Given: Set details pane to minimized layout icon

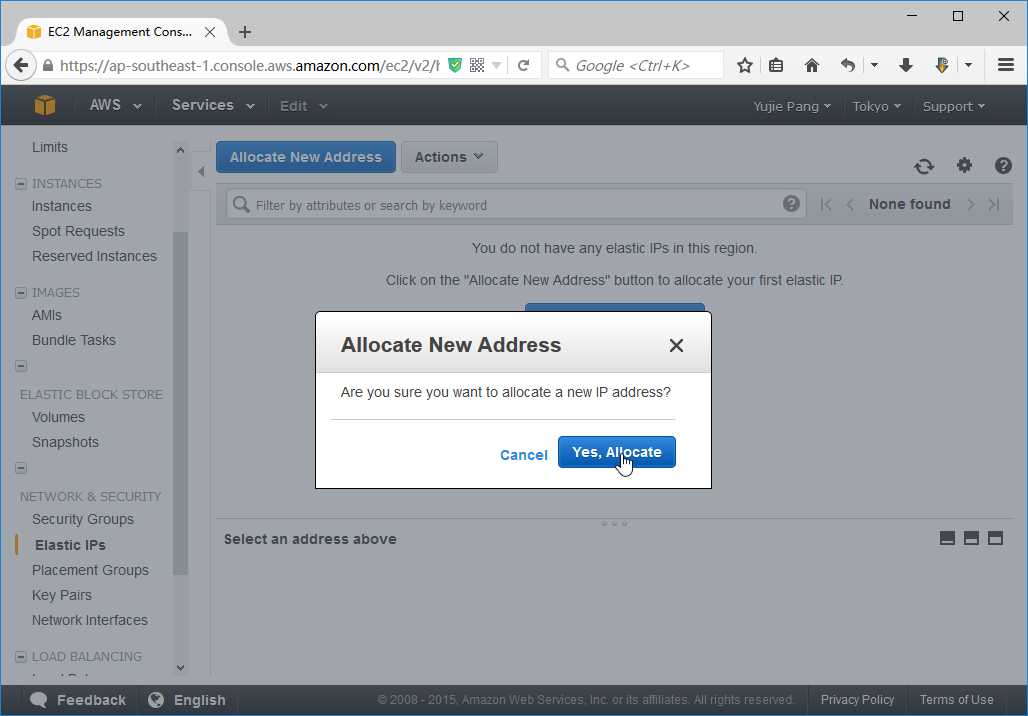Looking at the screenshot, I should (x=947, y=538).
